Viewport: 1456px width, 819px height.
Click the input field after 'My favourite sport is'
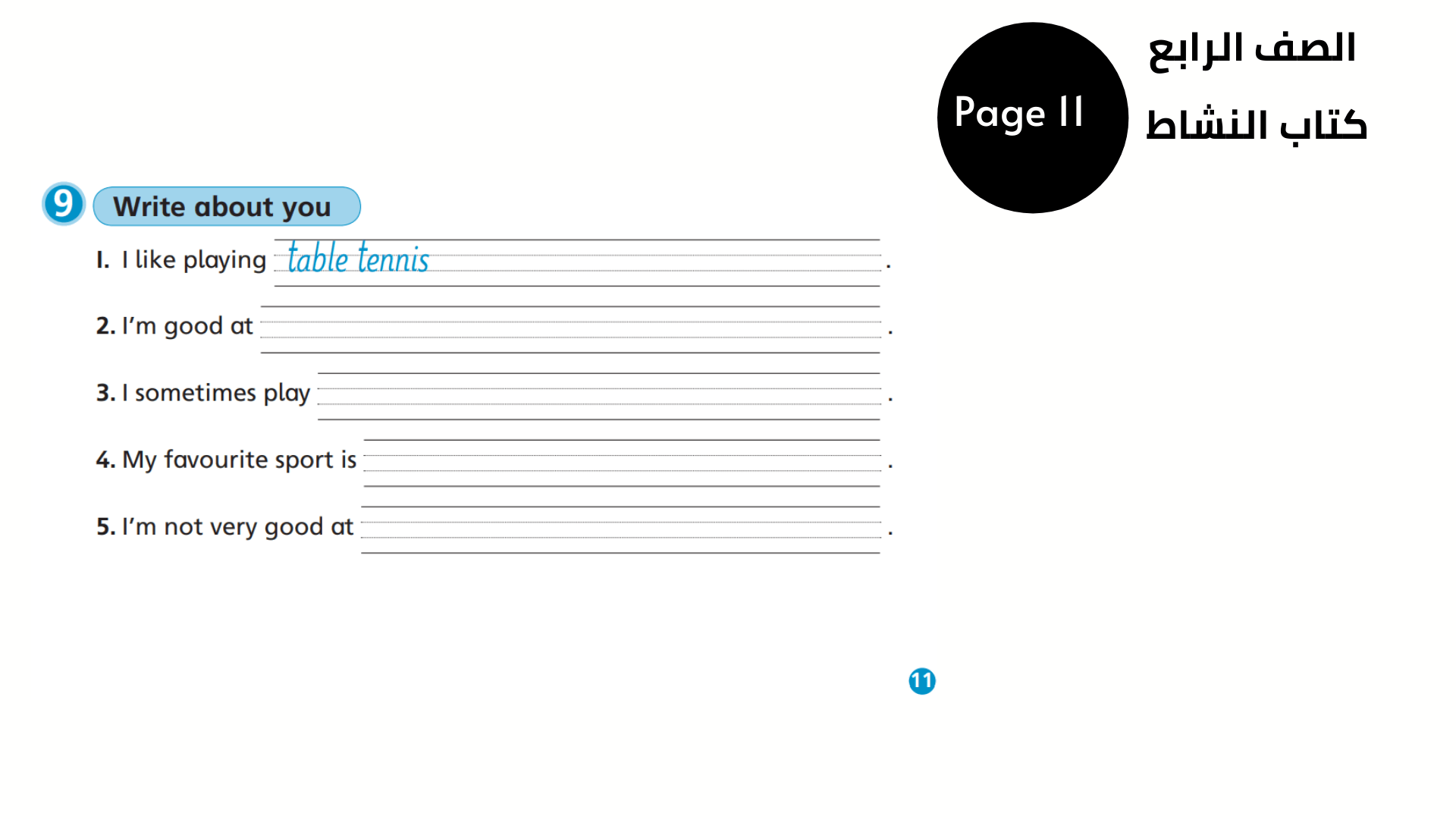pos(621,459)
